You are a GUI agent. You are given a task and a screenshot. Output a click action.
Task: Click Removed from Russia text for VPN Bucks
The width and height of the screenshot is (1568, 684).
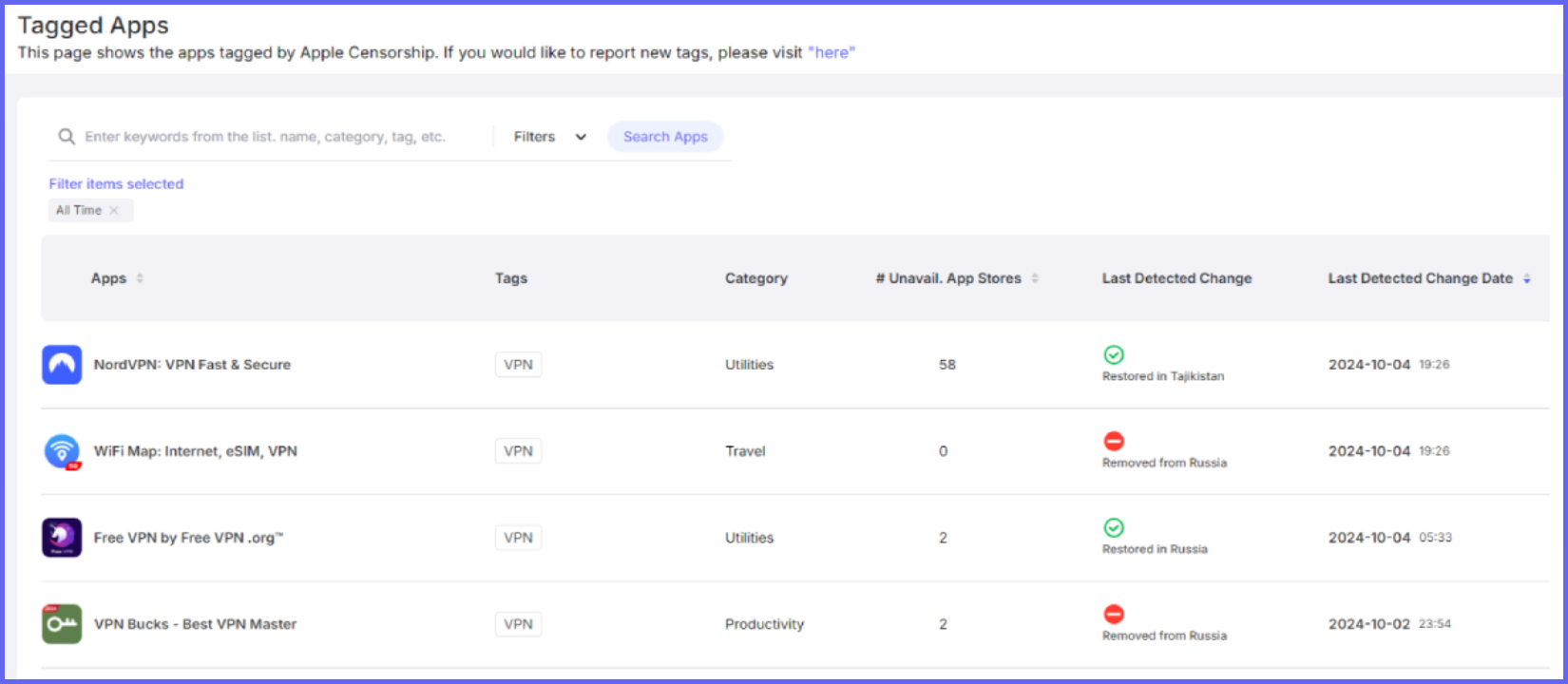(1164, 636)
